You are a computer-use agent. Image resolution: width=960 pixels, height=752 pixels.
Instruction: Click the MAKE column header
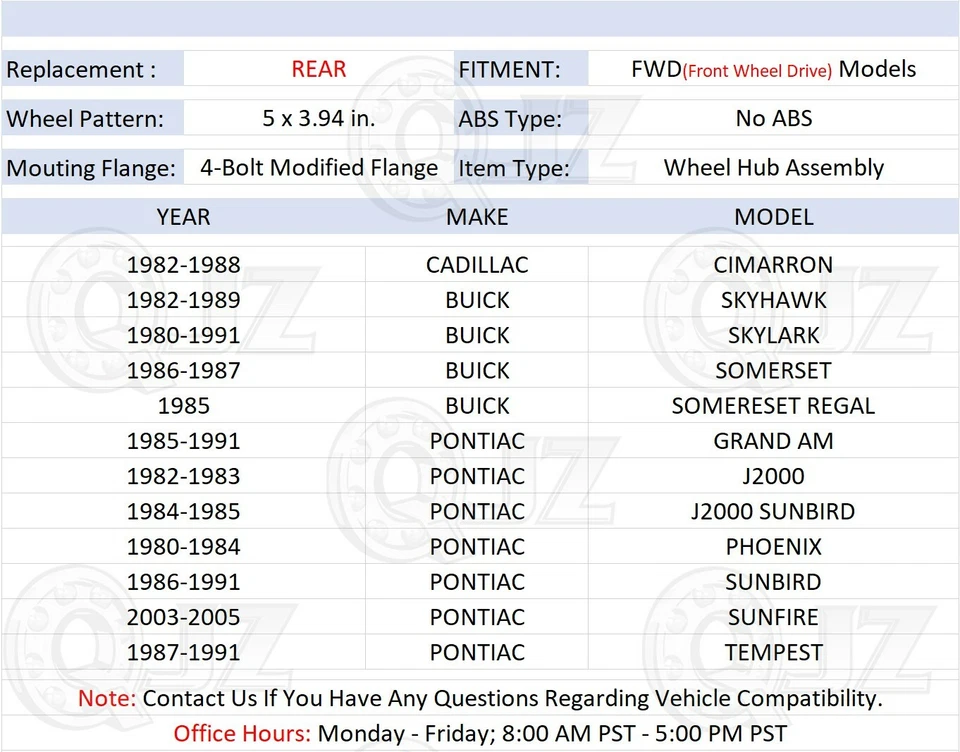(x=477, y=217)
